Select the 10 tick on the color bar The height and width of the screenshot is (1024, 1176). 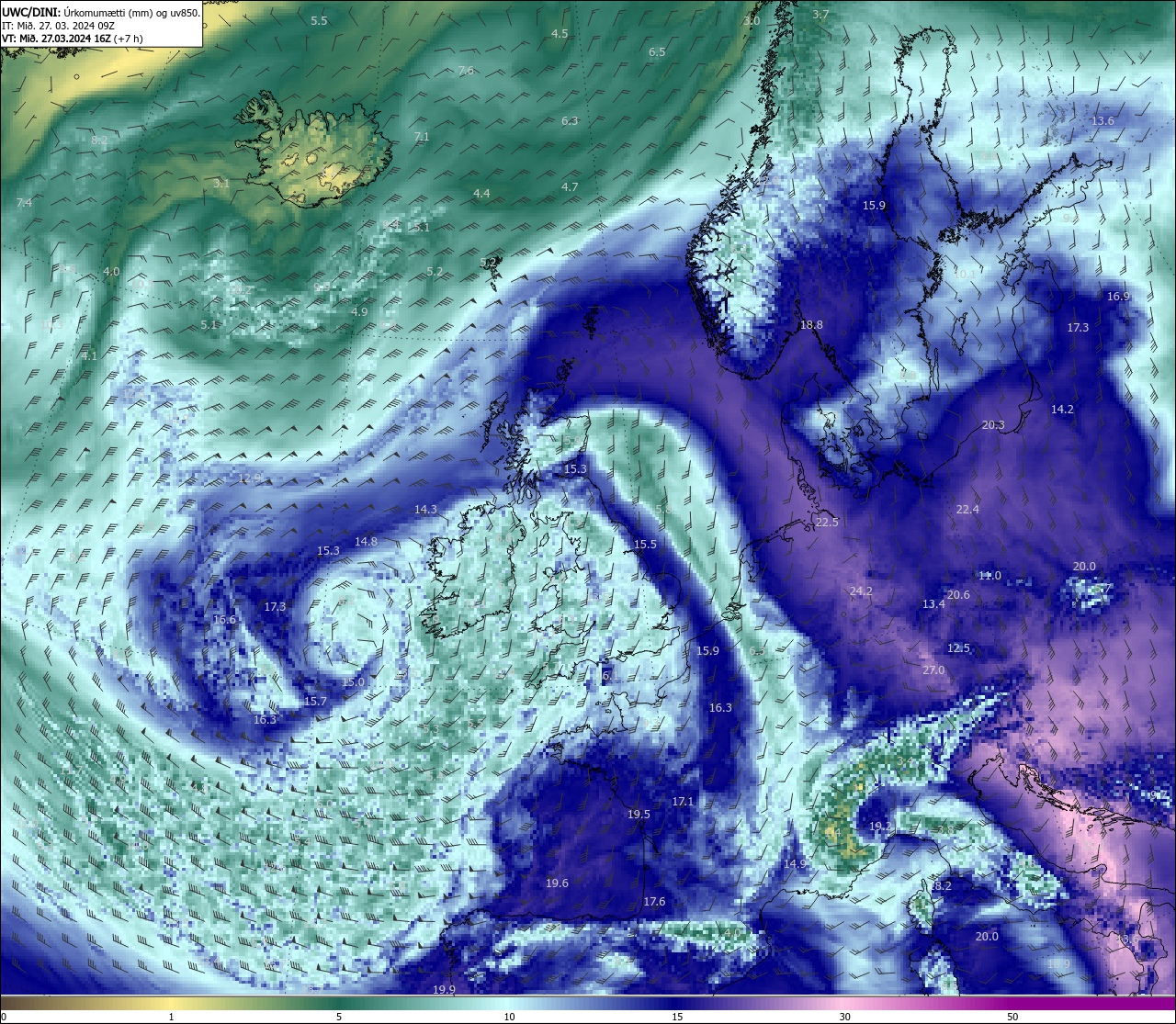pos(508,1017)
